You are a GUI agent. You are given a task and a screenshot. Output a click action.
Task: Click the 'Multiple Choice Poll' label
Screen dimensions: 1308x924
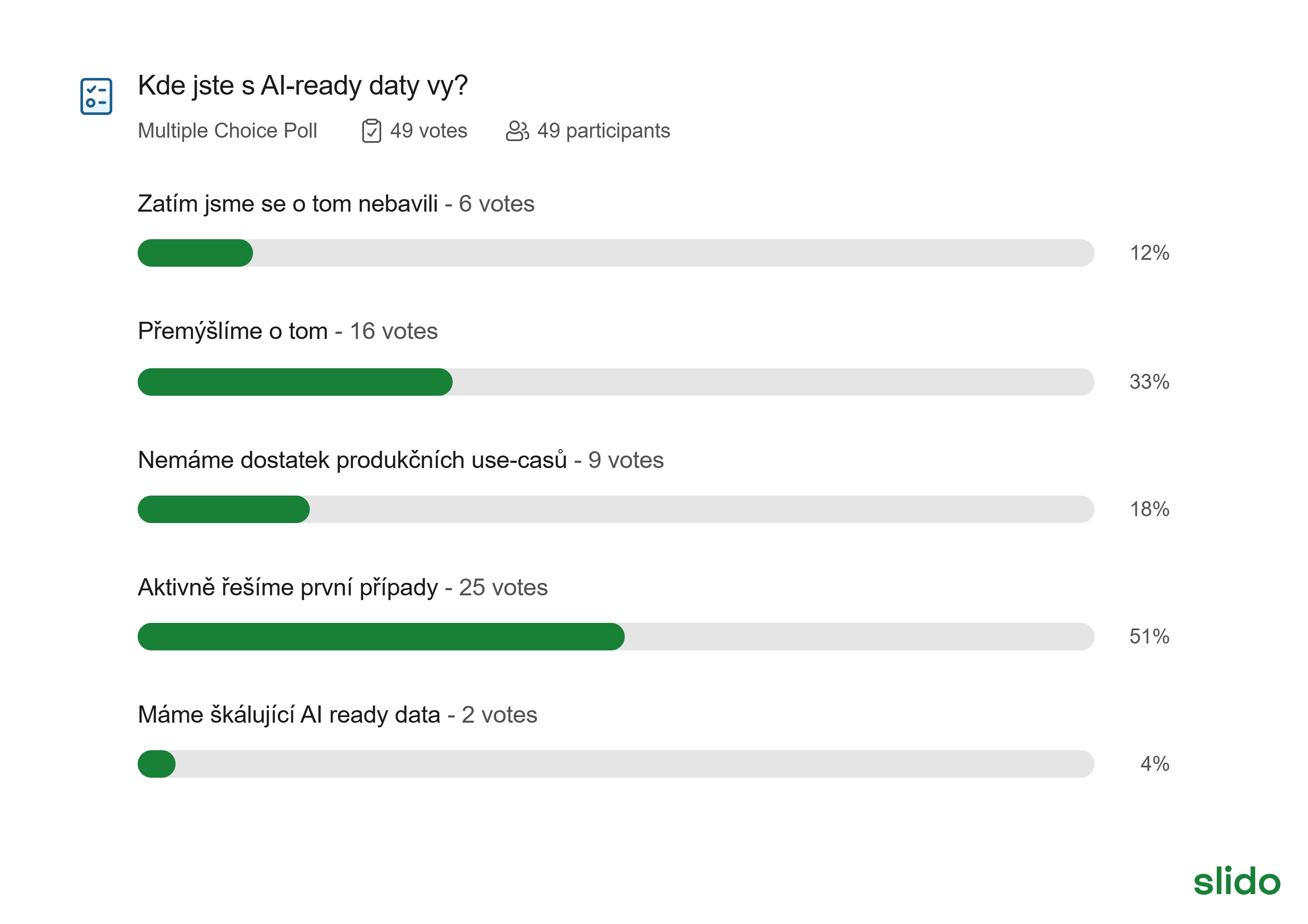click(227, 130)
